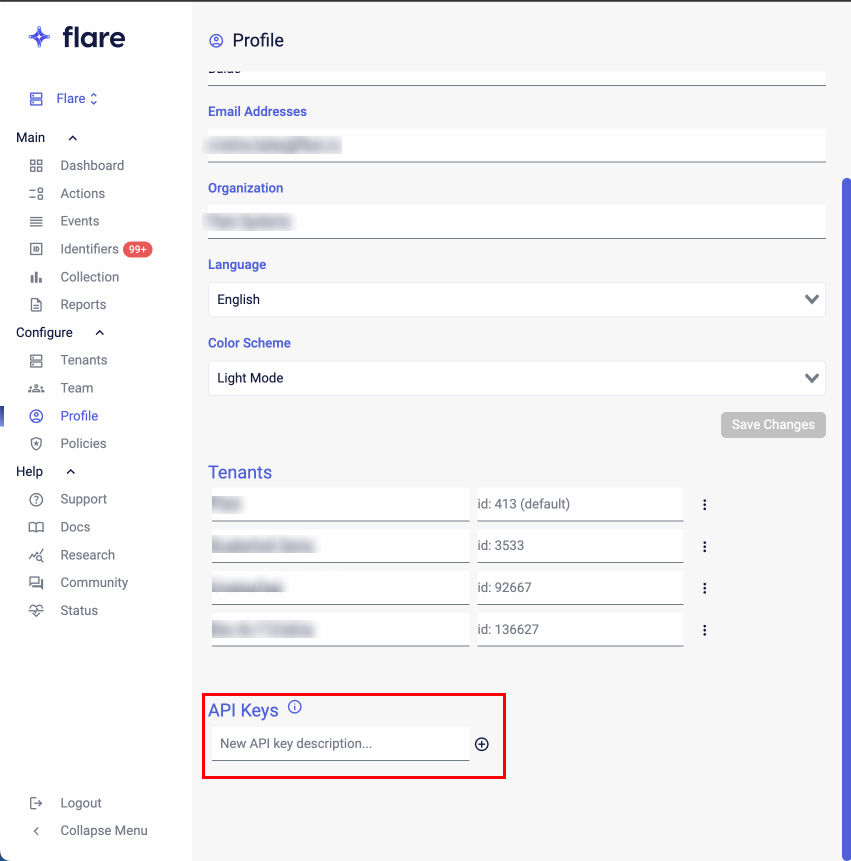Collapse the Help section
This screenshot has height=861, width=851.
tap(70, 472)
